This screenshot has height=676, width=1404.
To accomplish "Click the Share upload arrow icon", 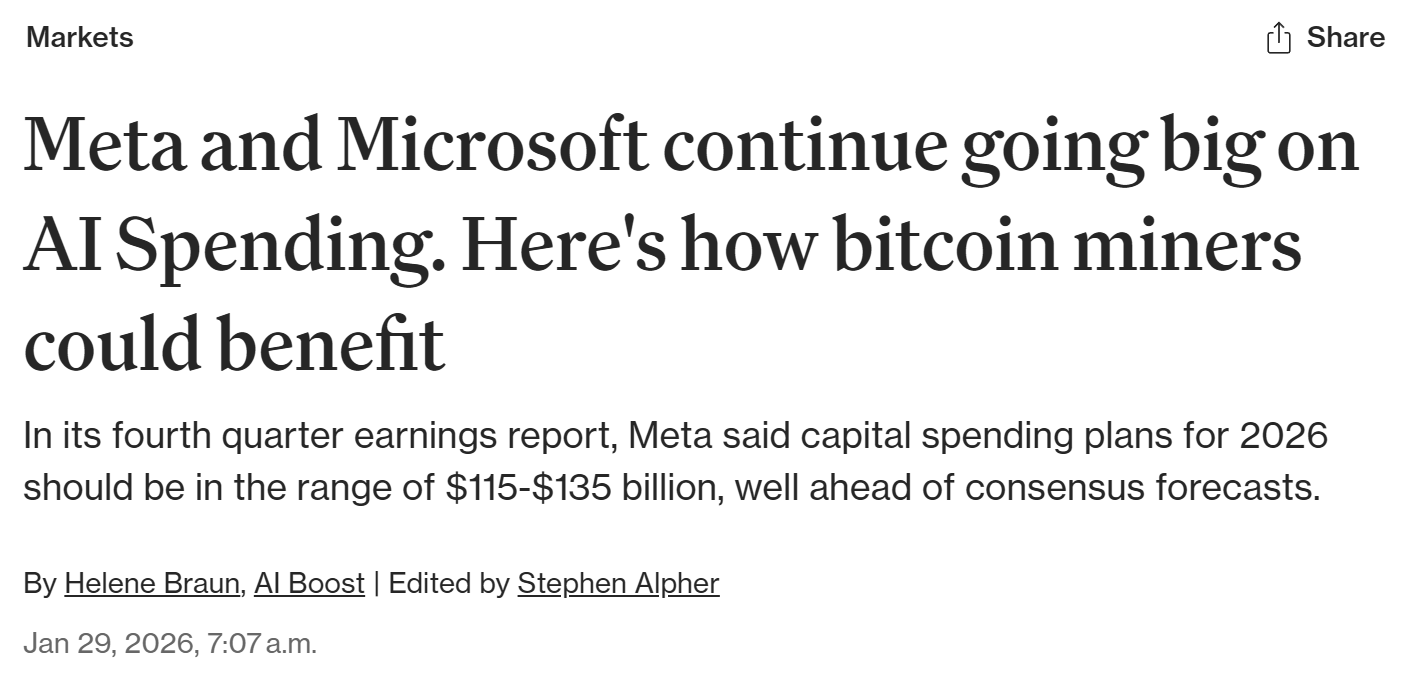I will click(1278, 38).
